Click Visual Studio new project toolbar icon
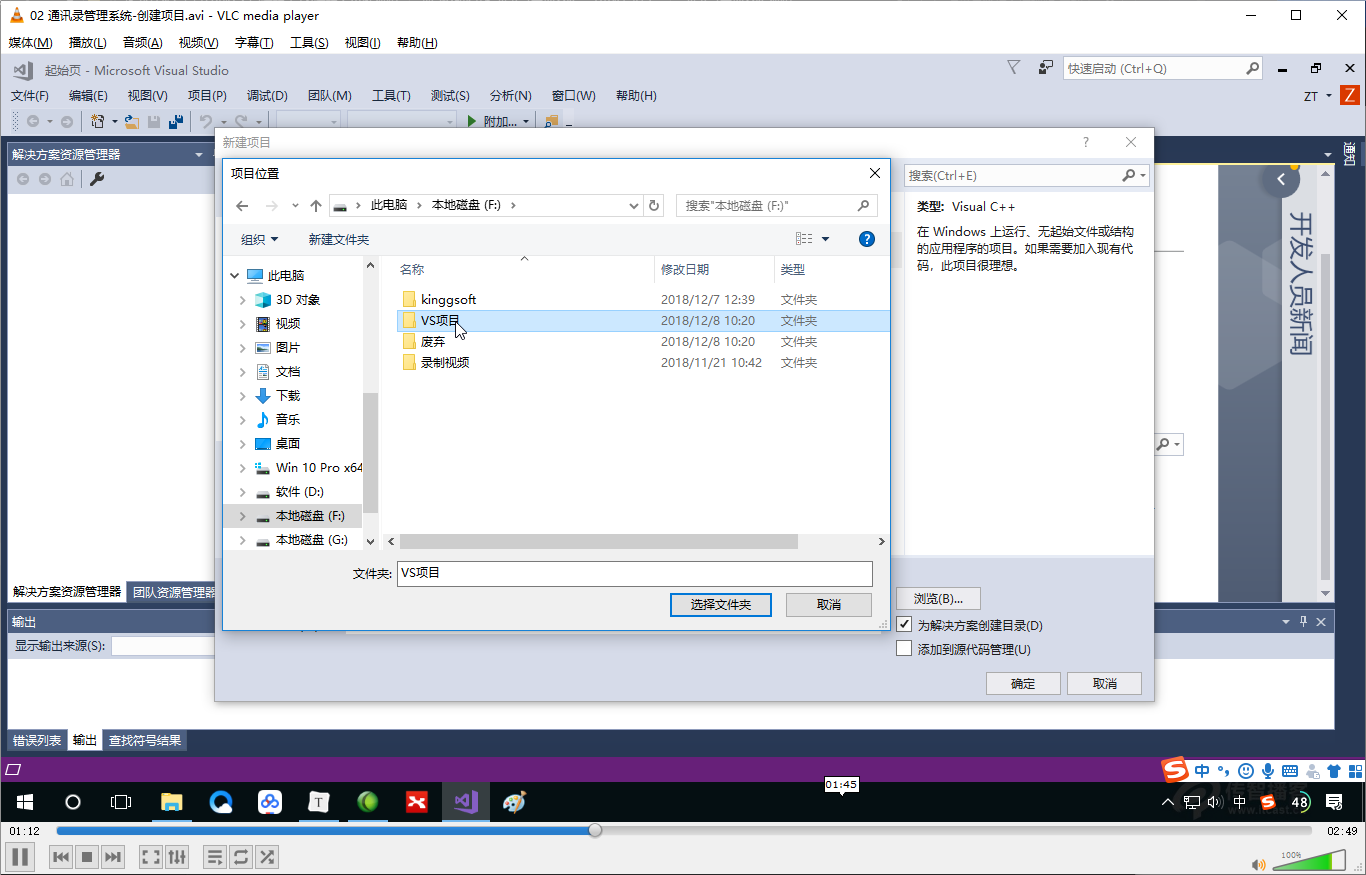The height and width of the screenshot is (875, 1366). coord(98,121)
